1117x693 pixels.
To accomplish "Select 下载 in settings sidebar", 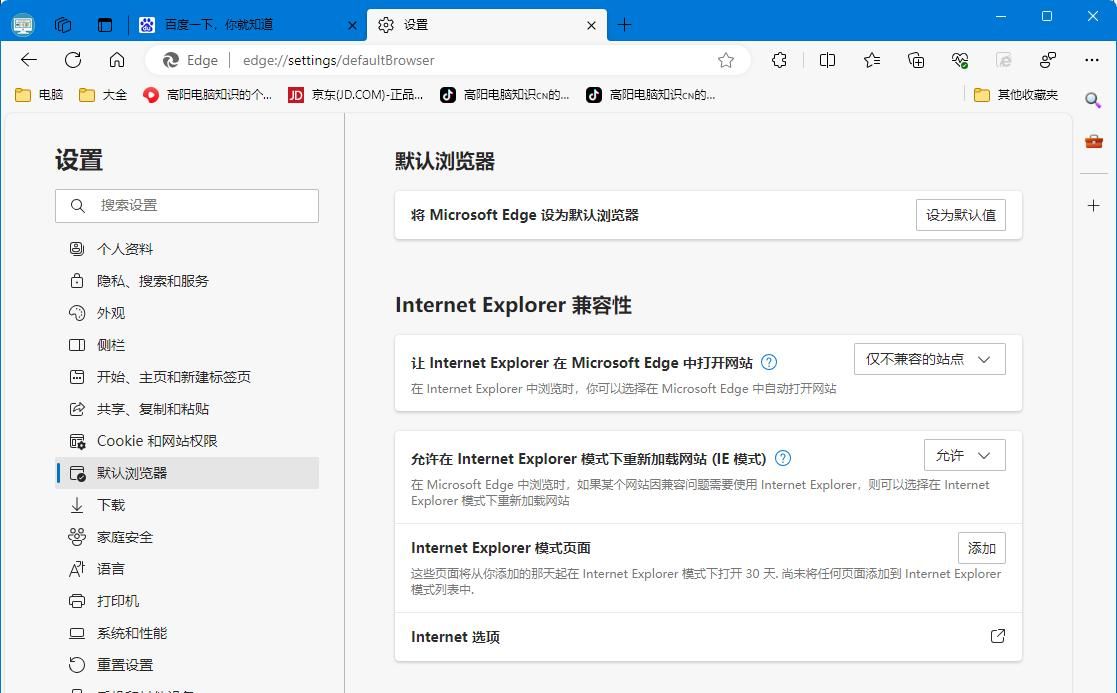I will [112, 504].
